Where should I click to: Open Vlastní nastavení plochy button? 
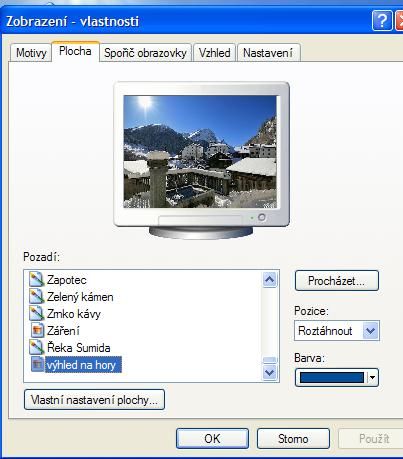coord(94,400)
